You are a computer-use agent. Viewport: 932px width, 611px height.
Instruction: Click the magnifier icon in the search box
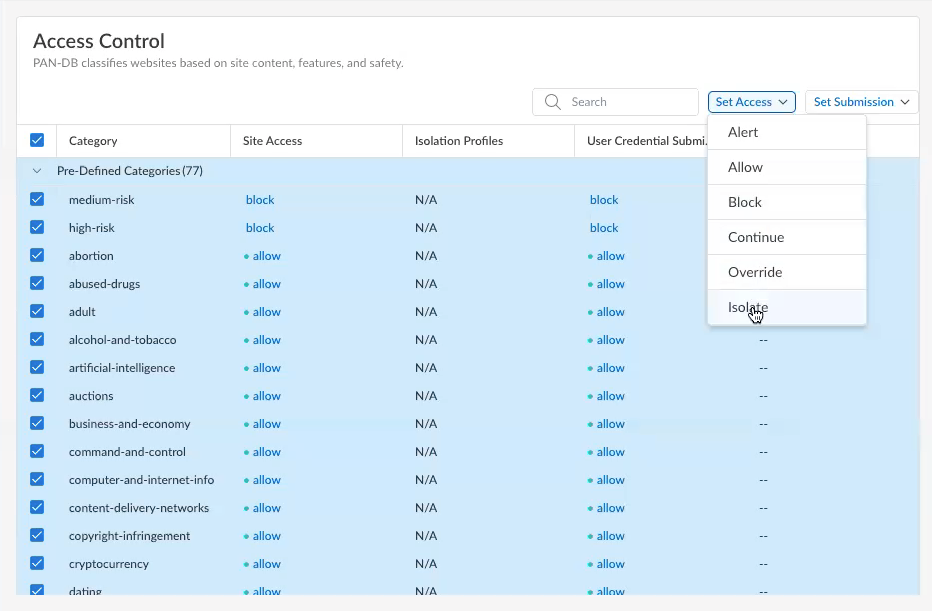(x=552, y=102)
